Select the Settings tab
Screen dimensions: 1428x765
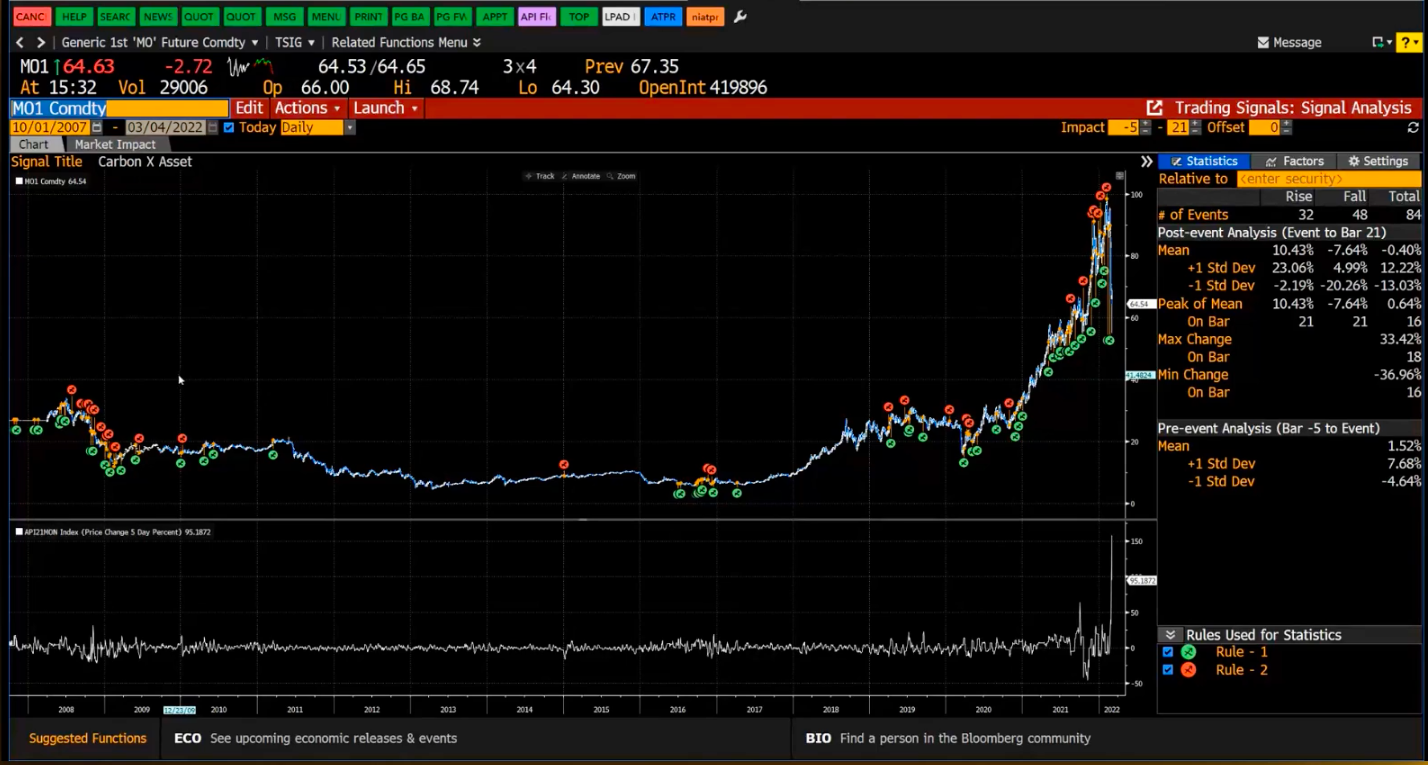[x=1378, y=161]
